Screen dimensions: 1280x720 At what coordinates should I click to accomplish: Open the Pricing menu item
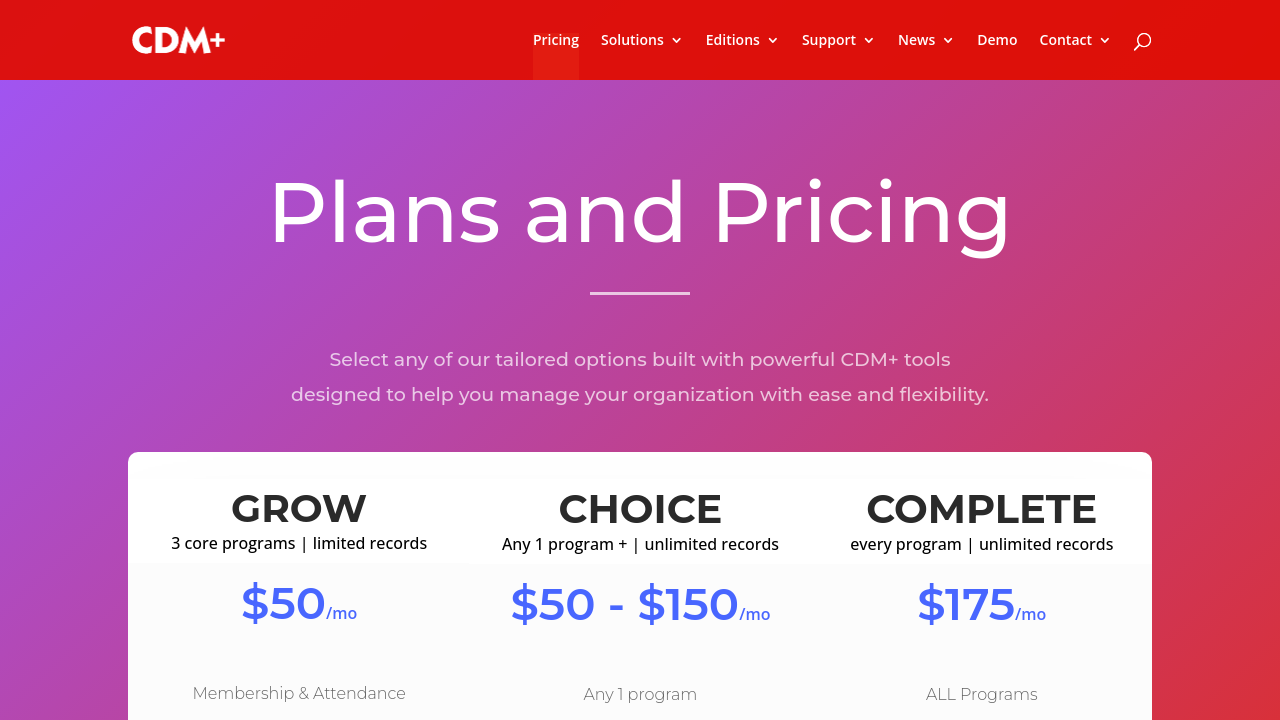coord(556,40)
